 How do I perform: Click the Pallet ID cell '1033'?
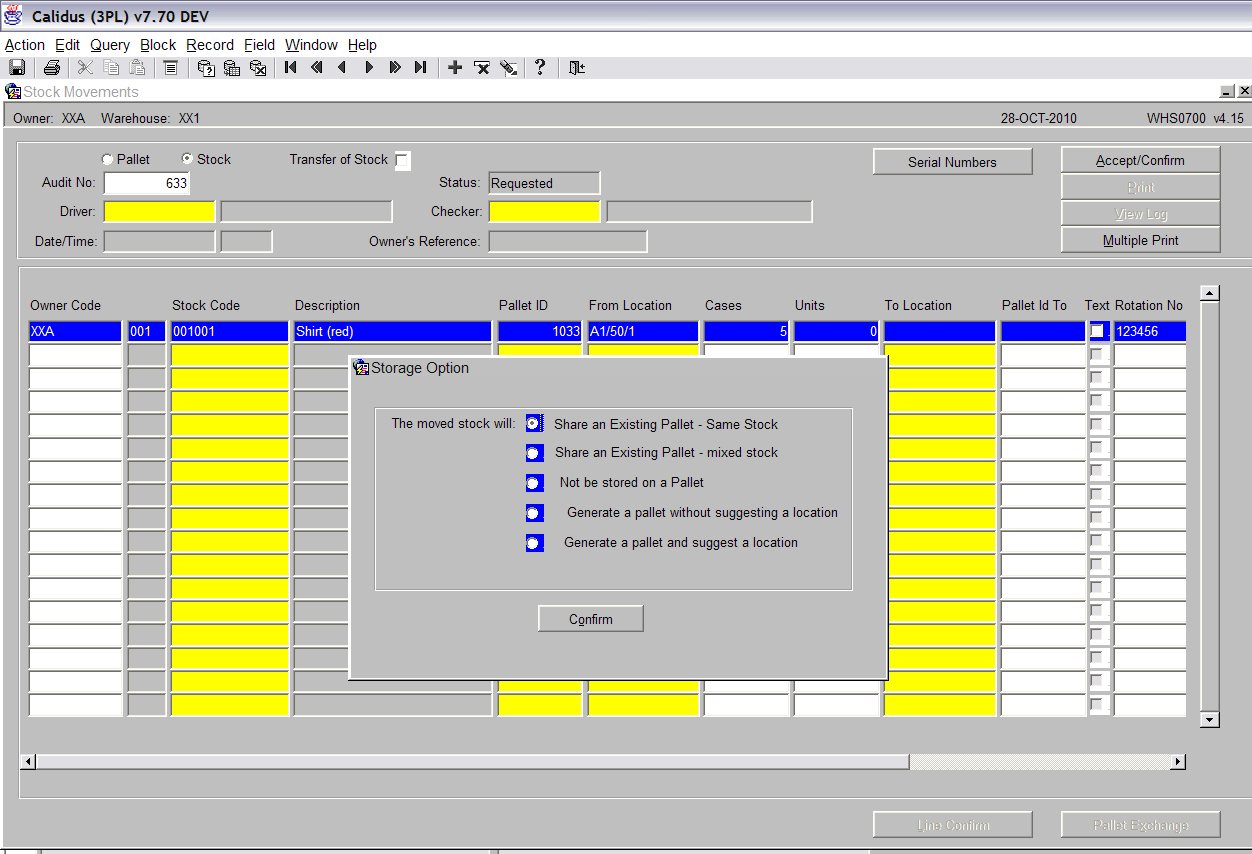tap(540, 331)
